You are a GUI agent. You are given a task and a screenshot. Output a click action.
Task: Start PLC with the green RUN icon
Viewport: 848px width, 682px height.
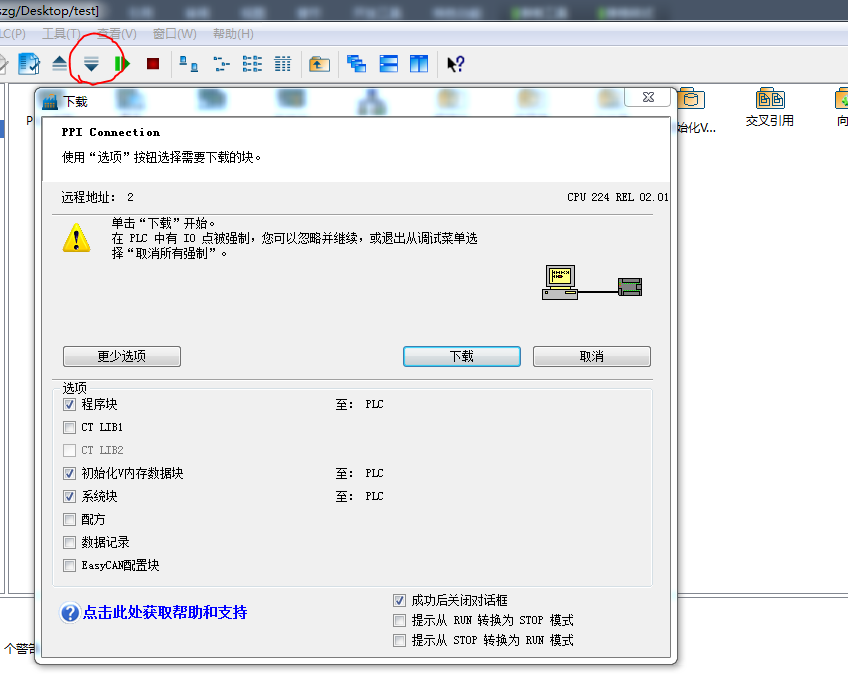click(x=122, y=62)
